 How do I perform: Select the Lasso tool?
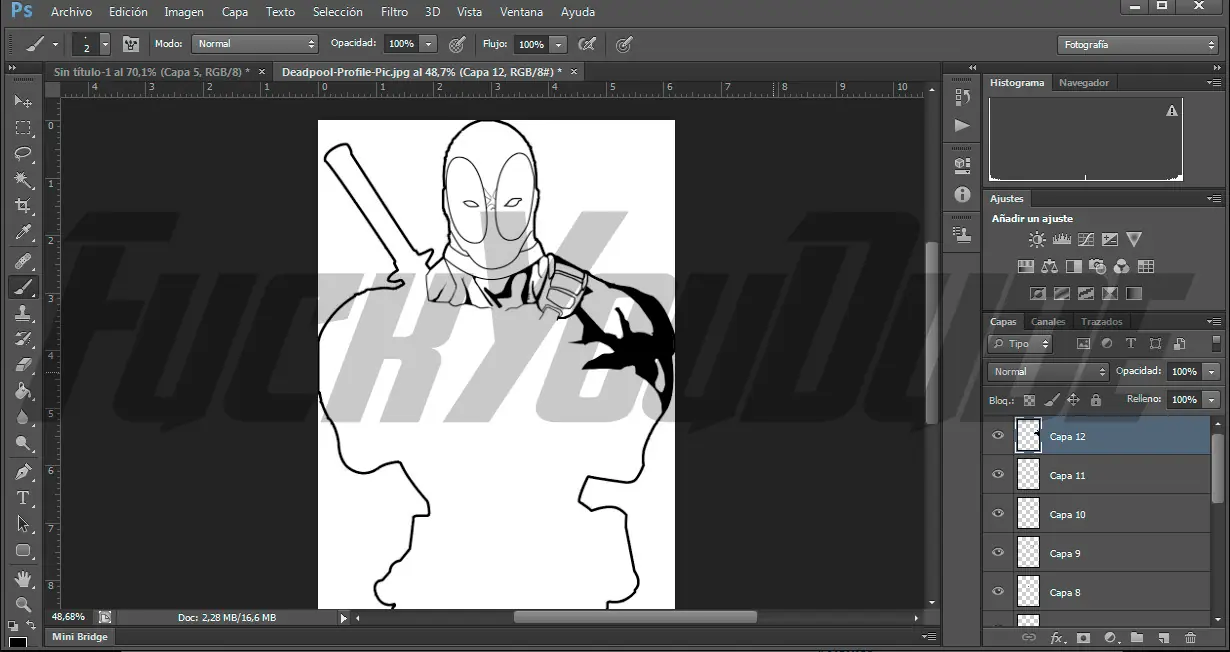point(23,154)
